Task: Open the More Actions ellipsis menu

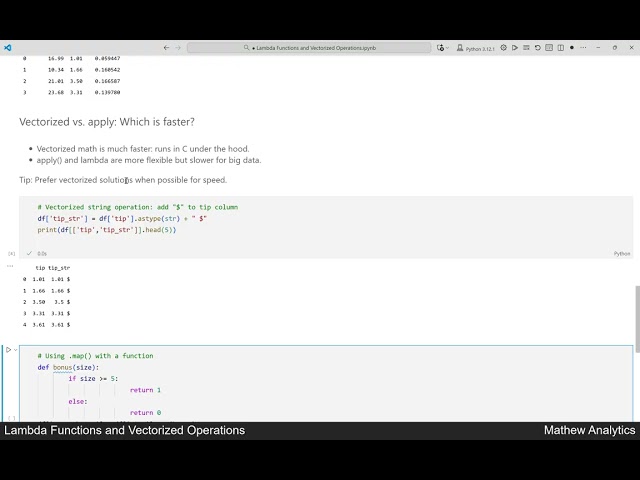Action: 583,48
